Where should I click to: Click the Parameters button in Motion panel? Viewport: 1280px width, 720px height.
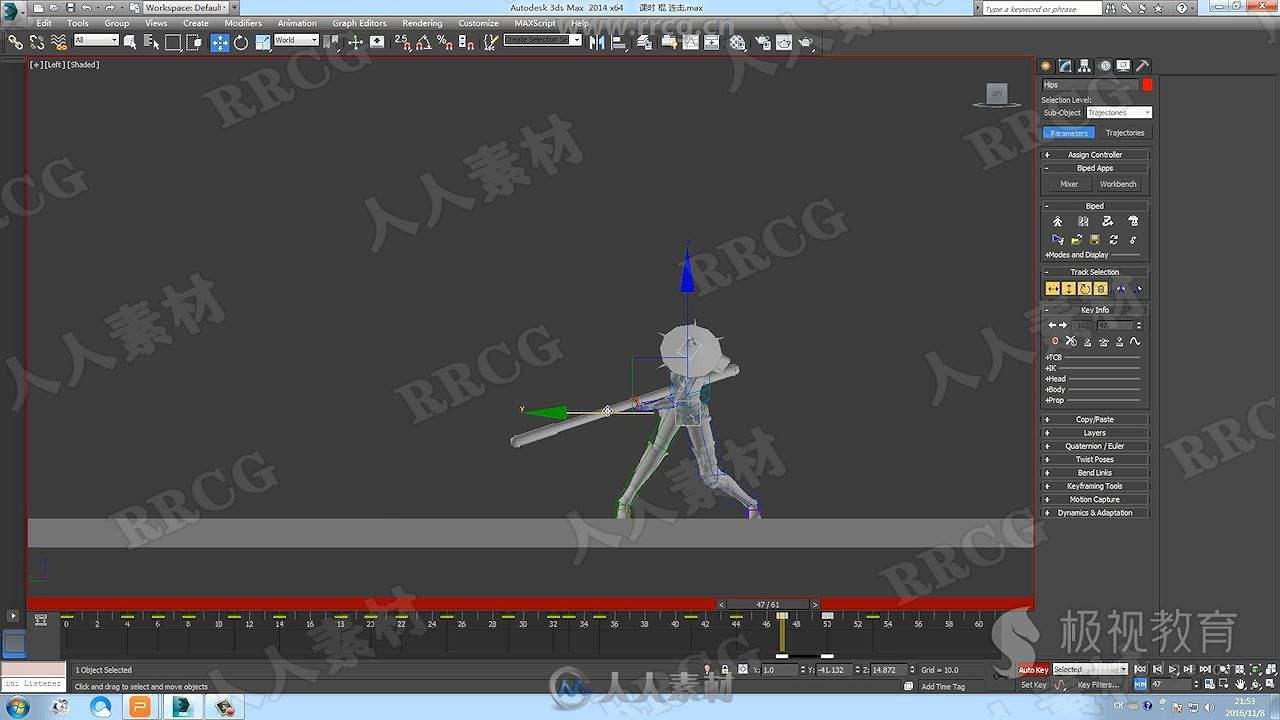pos(1069,133)
